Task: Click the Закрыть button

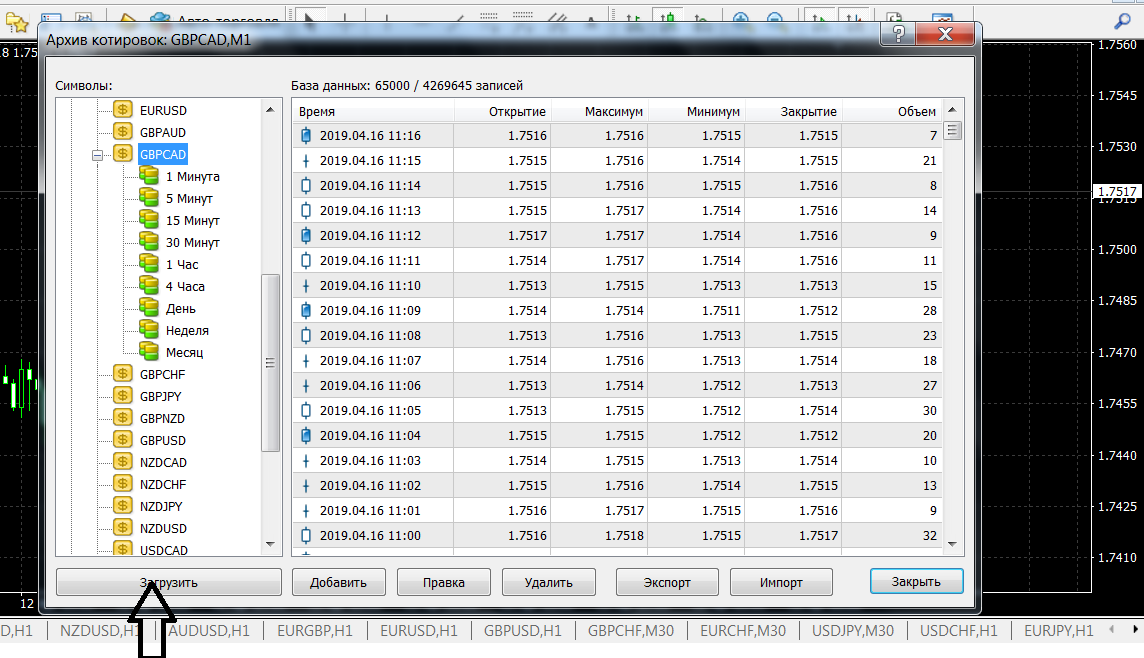Action: click(916, 581)
